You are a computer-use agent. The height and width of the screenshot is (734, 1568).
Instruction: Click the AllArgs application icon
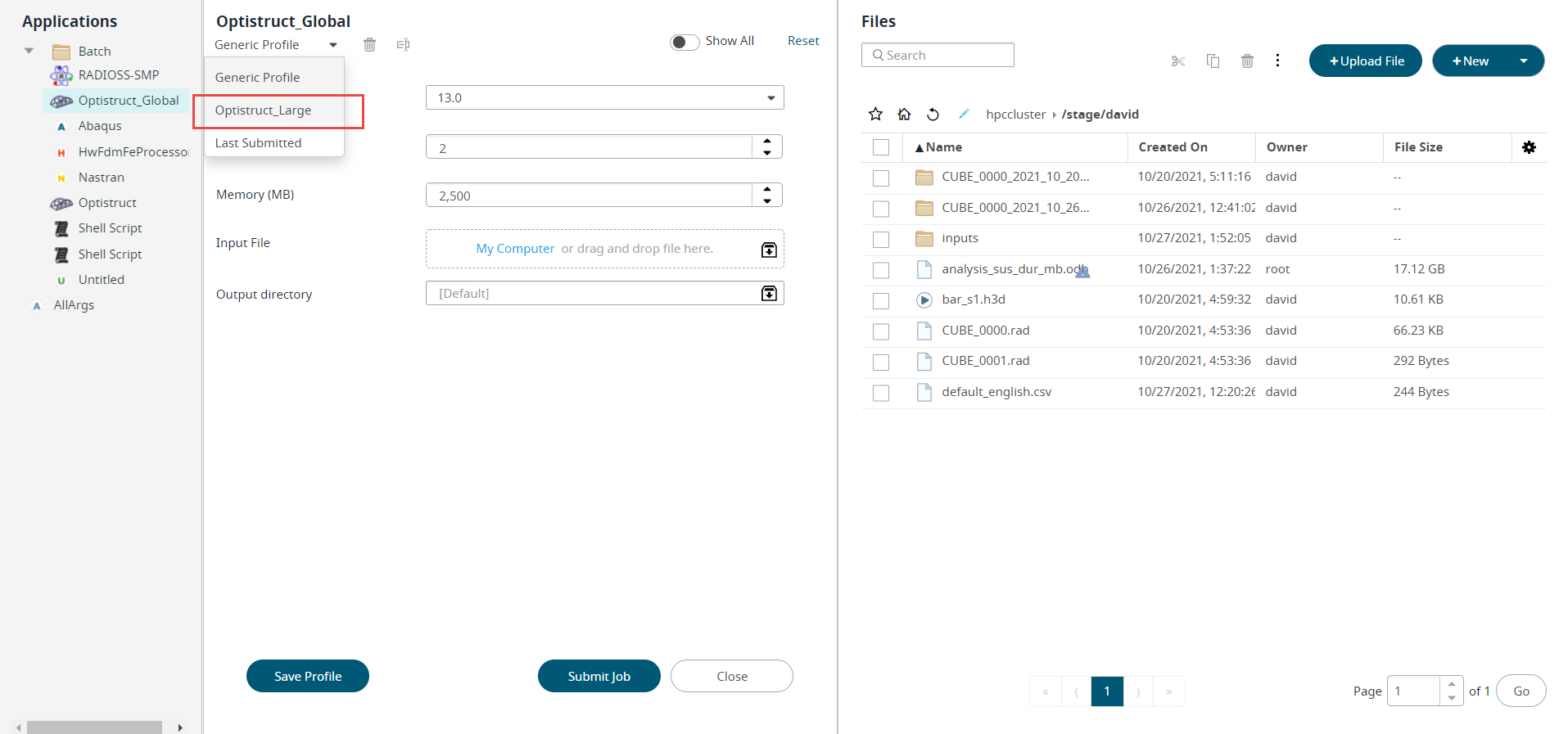[37, 306]
